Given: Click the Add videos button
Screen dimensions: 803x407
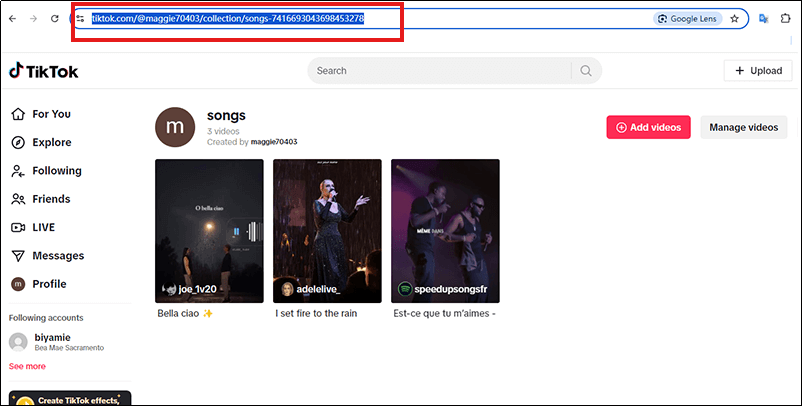Looking at the screenshot, I should [x=648, y=127].
